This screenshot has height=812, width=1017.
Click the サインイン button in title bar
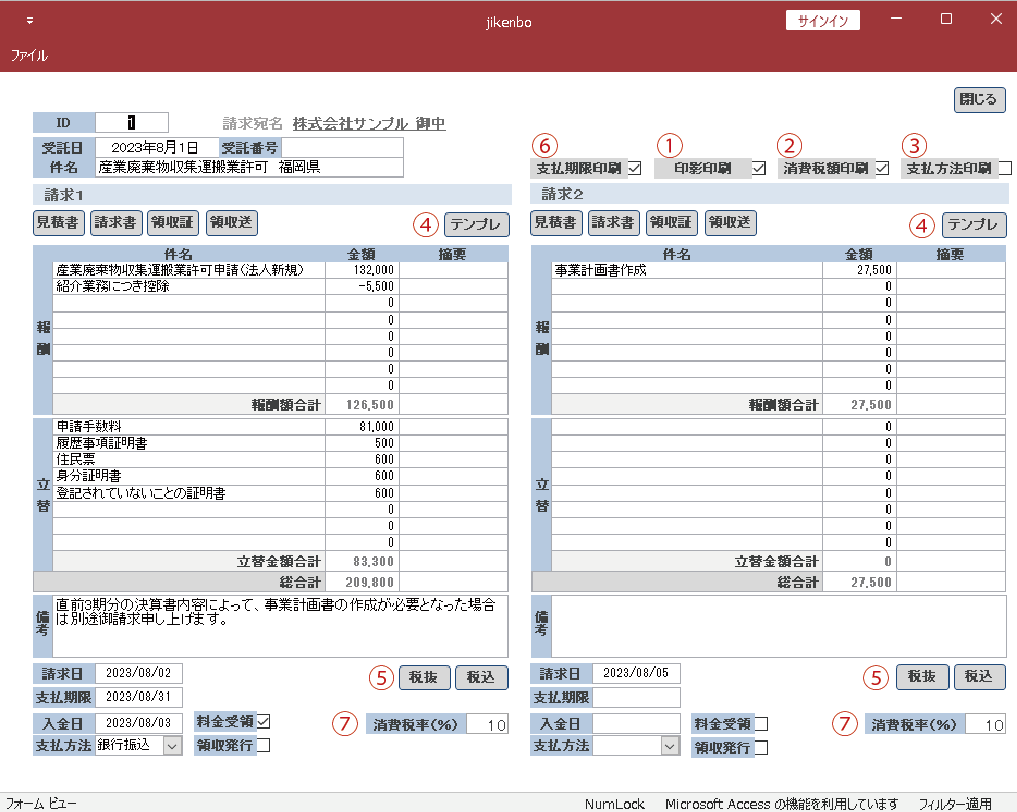coord(822,21)
